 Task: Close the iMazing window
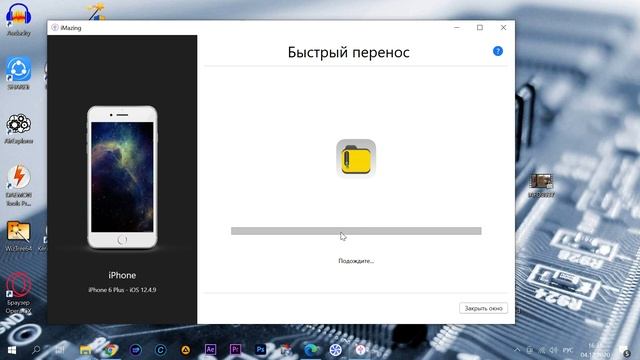503,27
